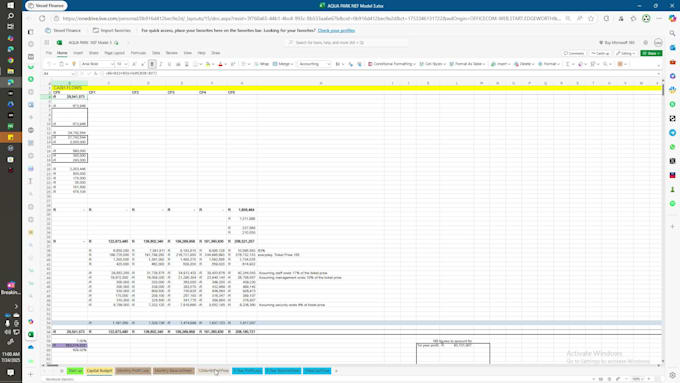The height and width of the screenshot is (383, 680).
Task: Click the Check your profiles link
Action: coord(336,31)
